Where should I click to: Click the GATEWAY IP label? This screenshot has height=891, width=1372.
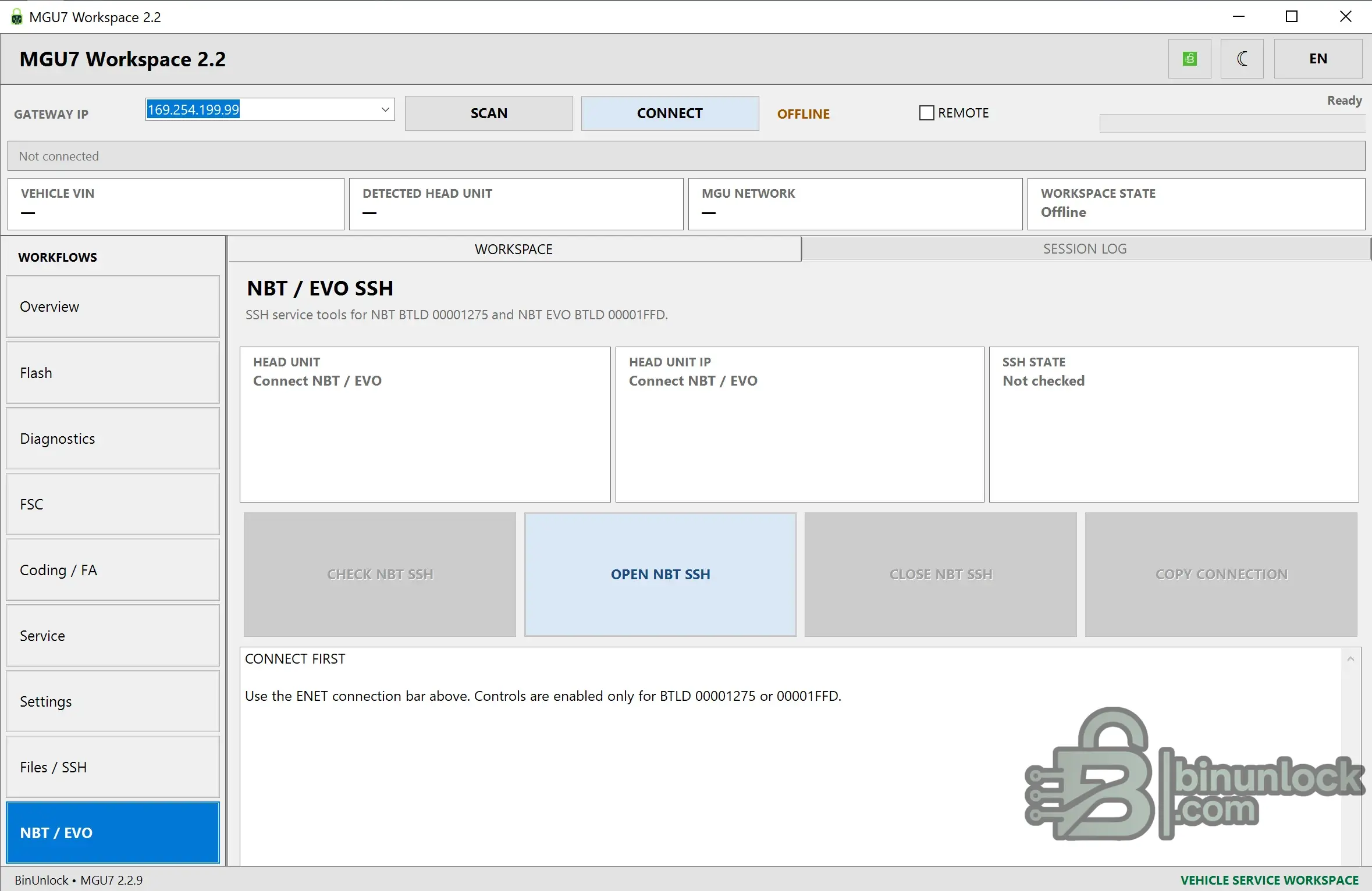(x=51, y=114)
